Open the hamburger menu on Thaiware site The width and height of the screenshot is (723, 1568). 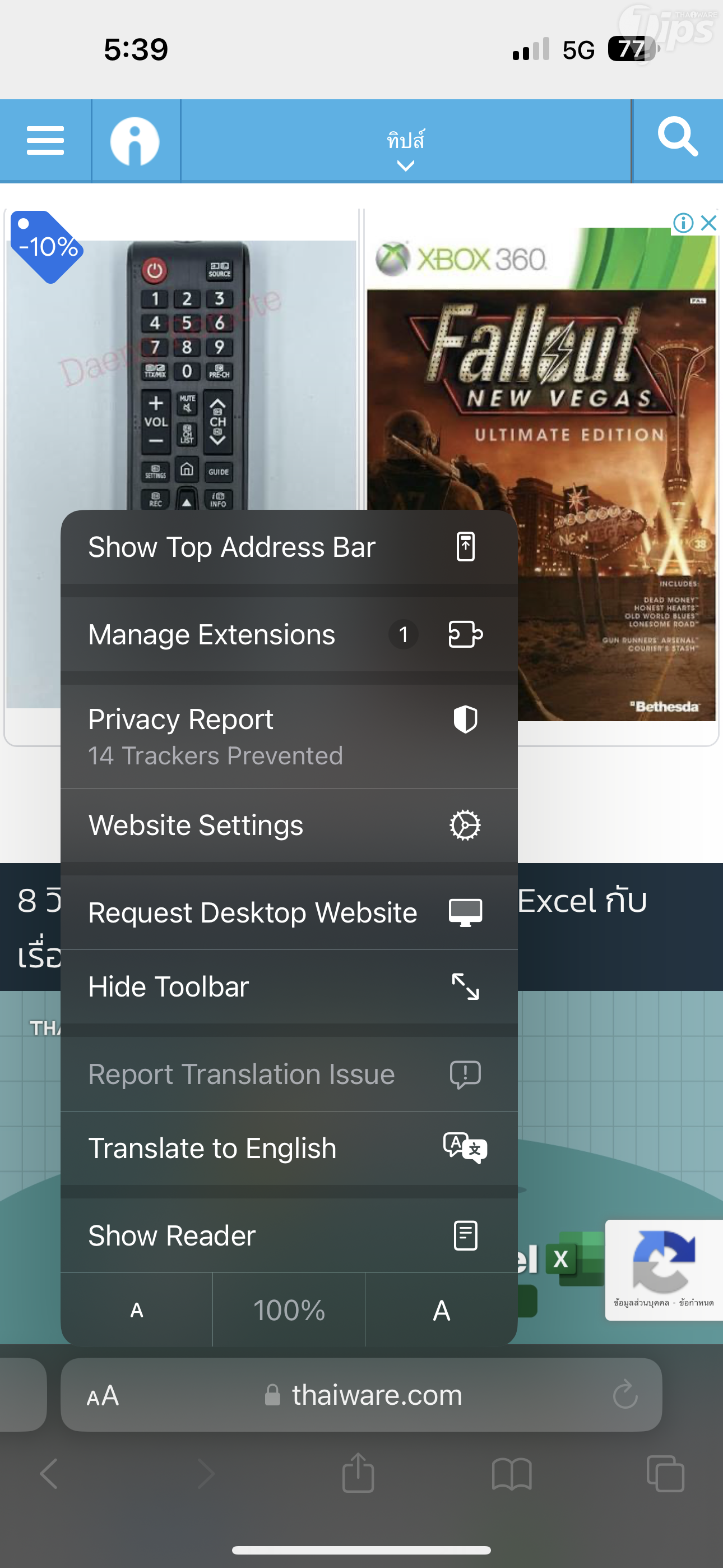point(45,141)
